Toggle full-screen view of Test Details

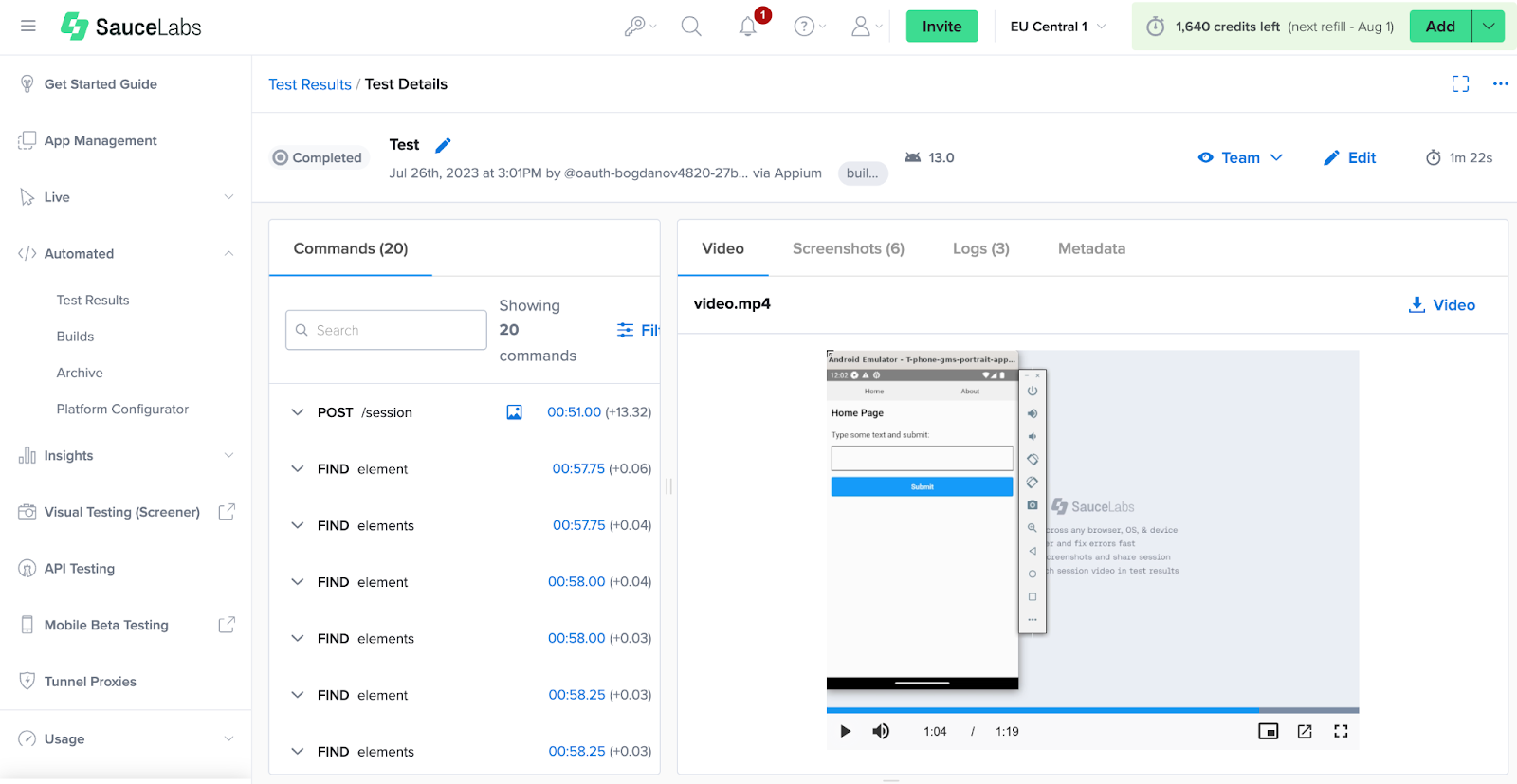click(x=1460, y=84)
